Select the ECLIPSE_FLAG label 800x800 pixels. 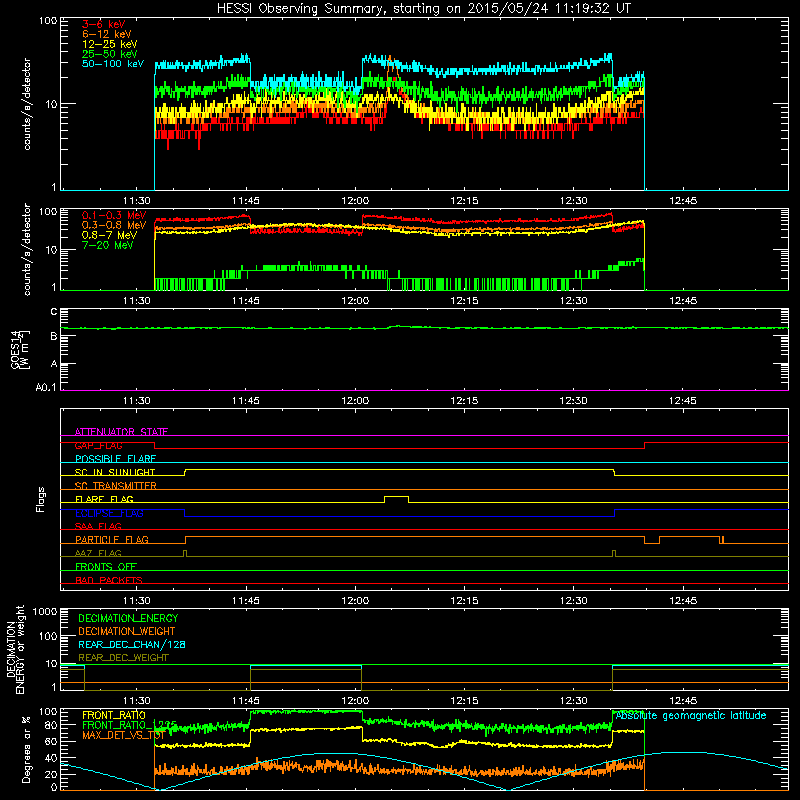click(x=109, y=513)
